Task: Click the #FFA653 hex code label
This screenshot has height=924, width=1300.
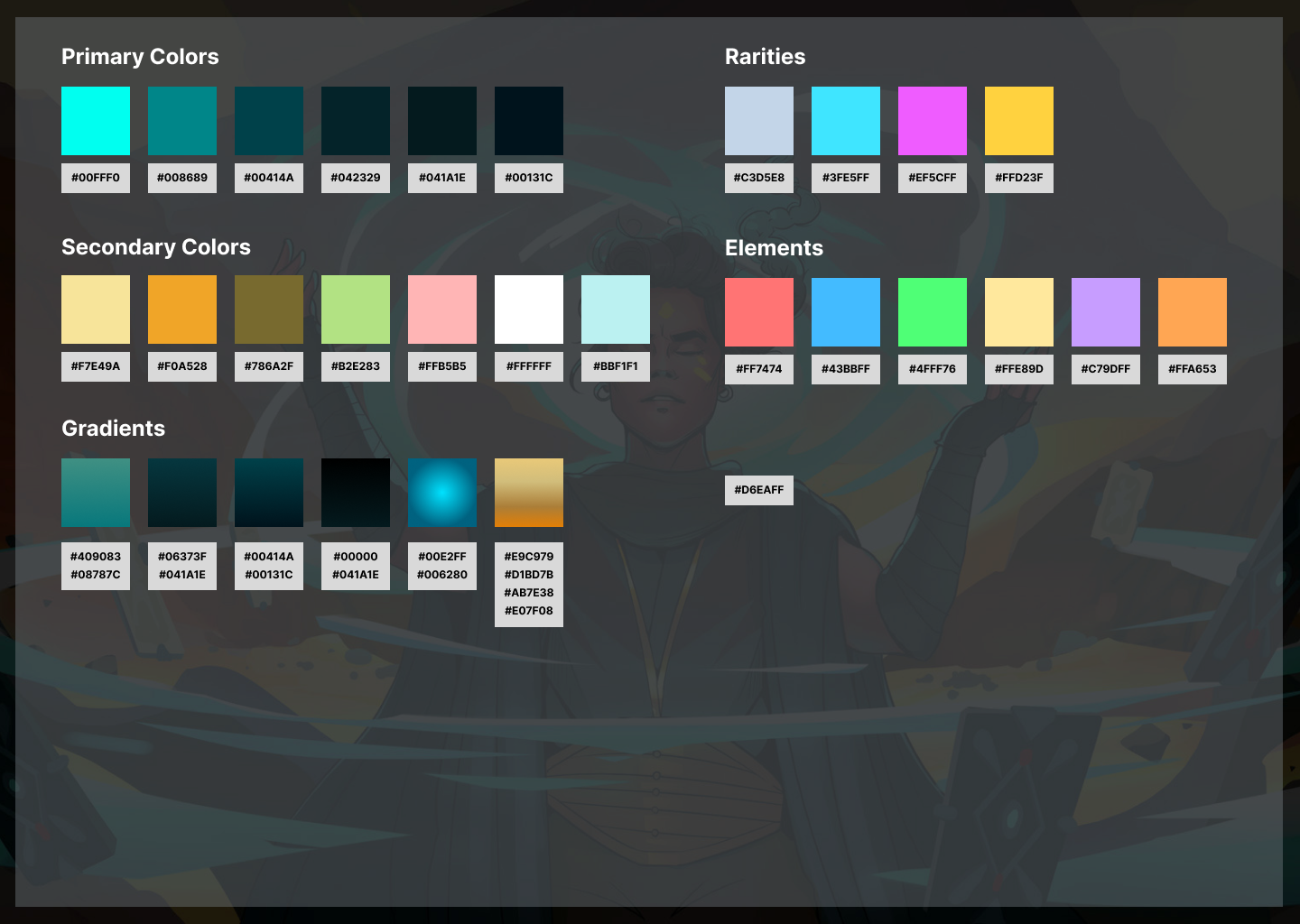Action: [1193, 369]
